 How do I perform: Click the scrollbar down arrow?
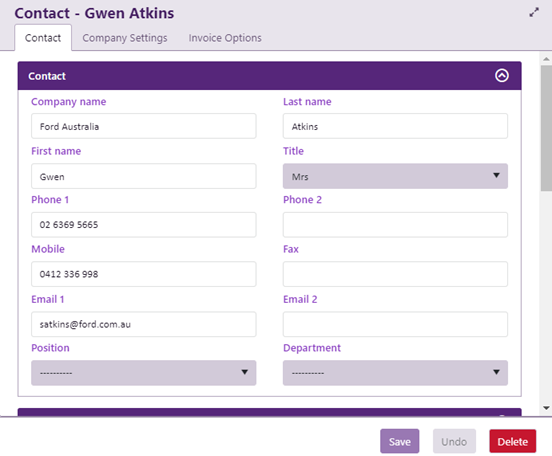pos(546,408)
